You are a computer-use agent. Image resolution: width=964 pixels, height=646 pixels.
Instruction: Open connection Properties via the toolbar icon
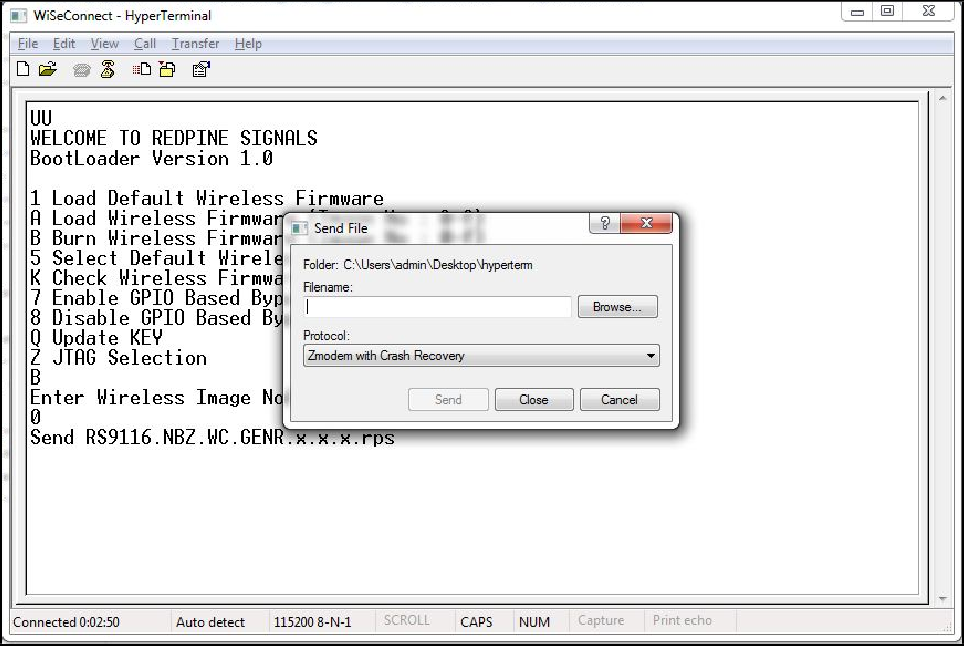200,69
